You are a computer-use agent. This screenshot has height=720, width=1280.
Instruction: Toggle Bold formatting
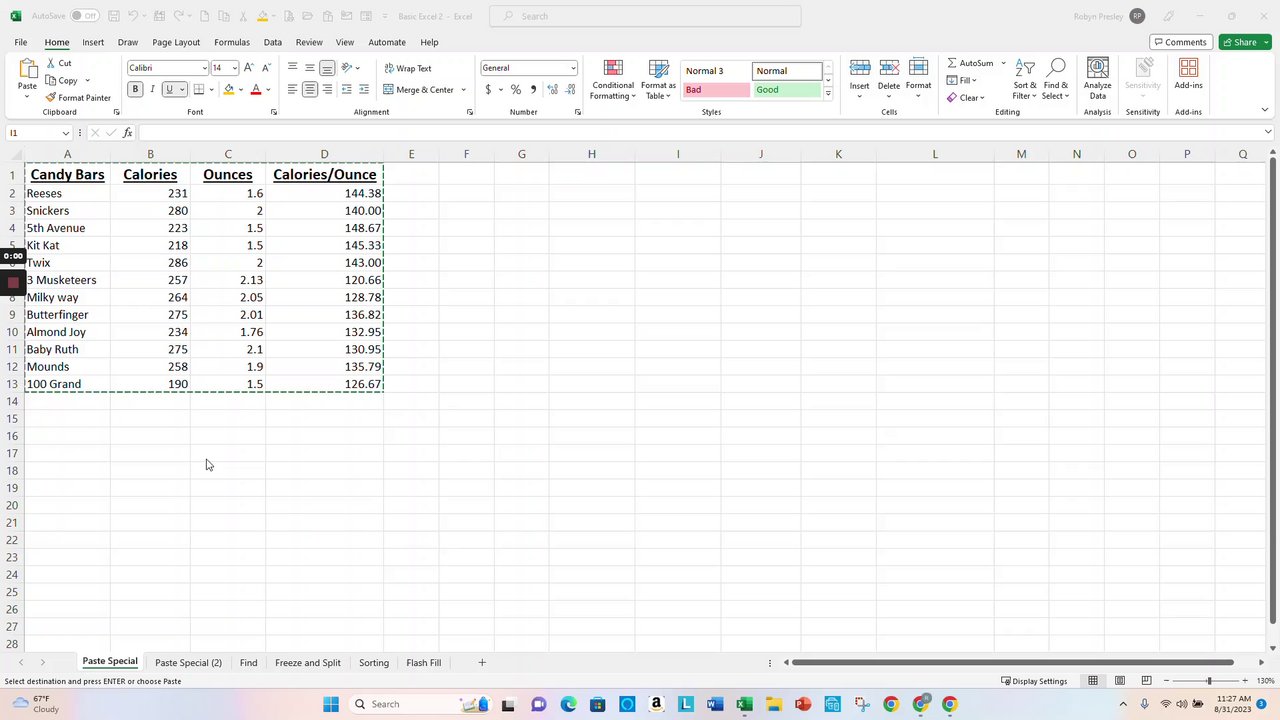pyautogui.click(x=135, y=89)
